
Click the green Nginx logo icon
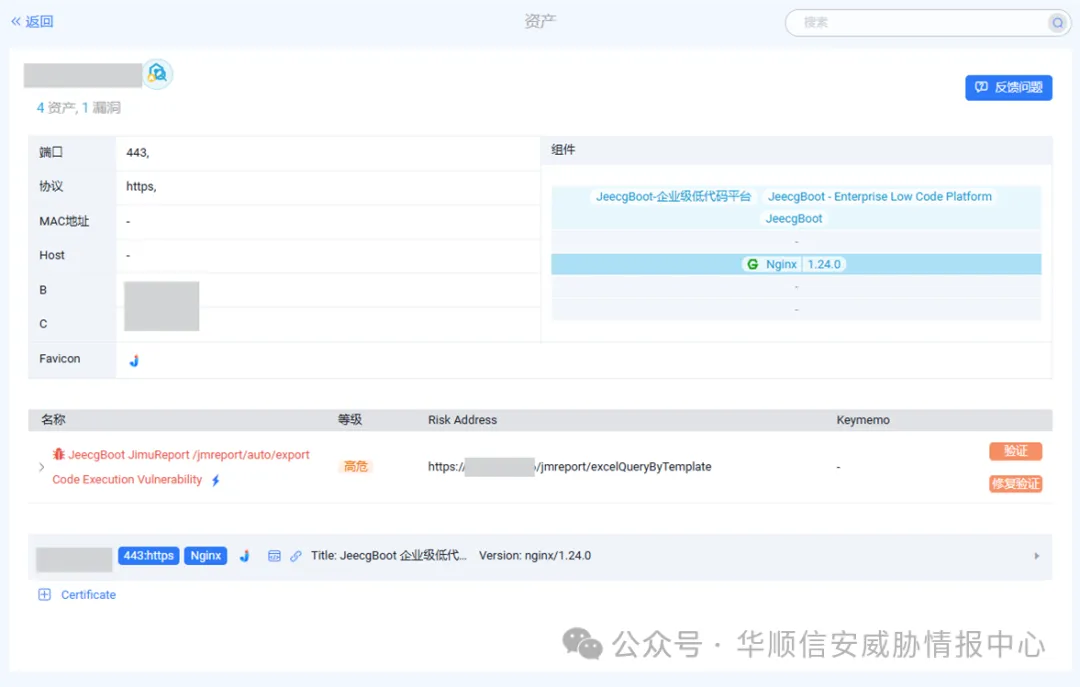753,265
